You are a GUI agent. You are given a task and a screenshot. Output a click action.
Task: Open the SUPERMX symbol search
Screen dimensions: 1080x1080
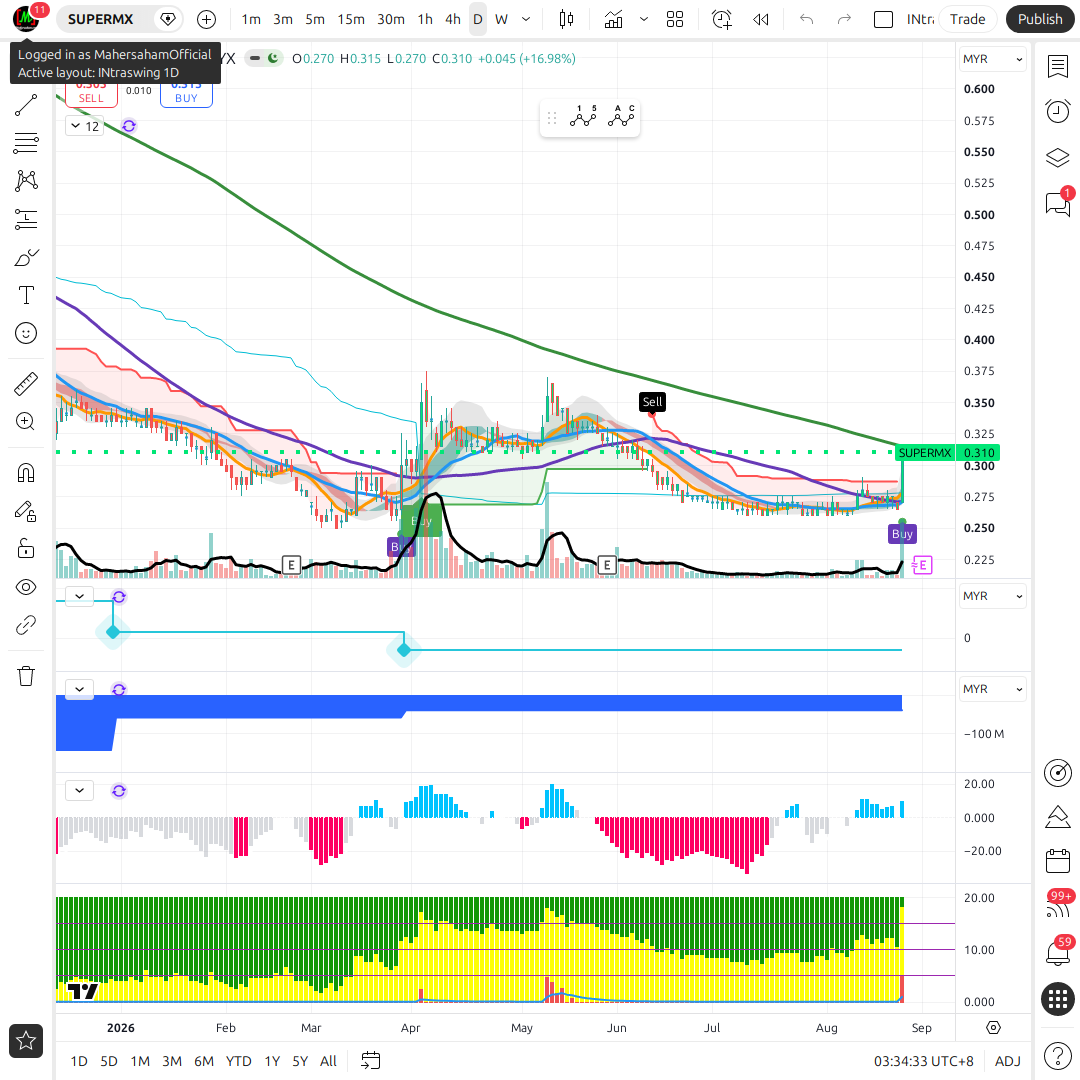(101, 19)
